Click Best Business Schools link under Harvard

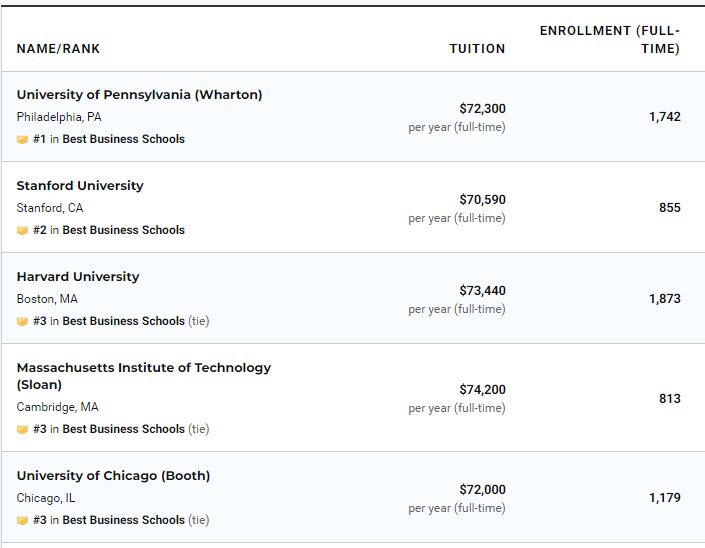click(x=123, y=322)
